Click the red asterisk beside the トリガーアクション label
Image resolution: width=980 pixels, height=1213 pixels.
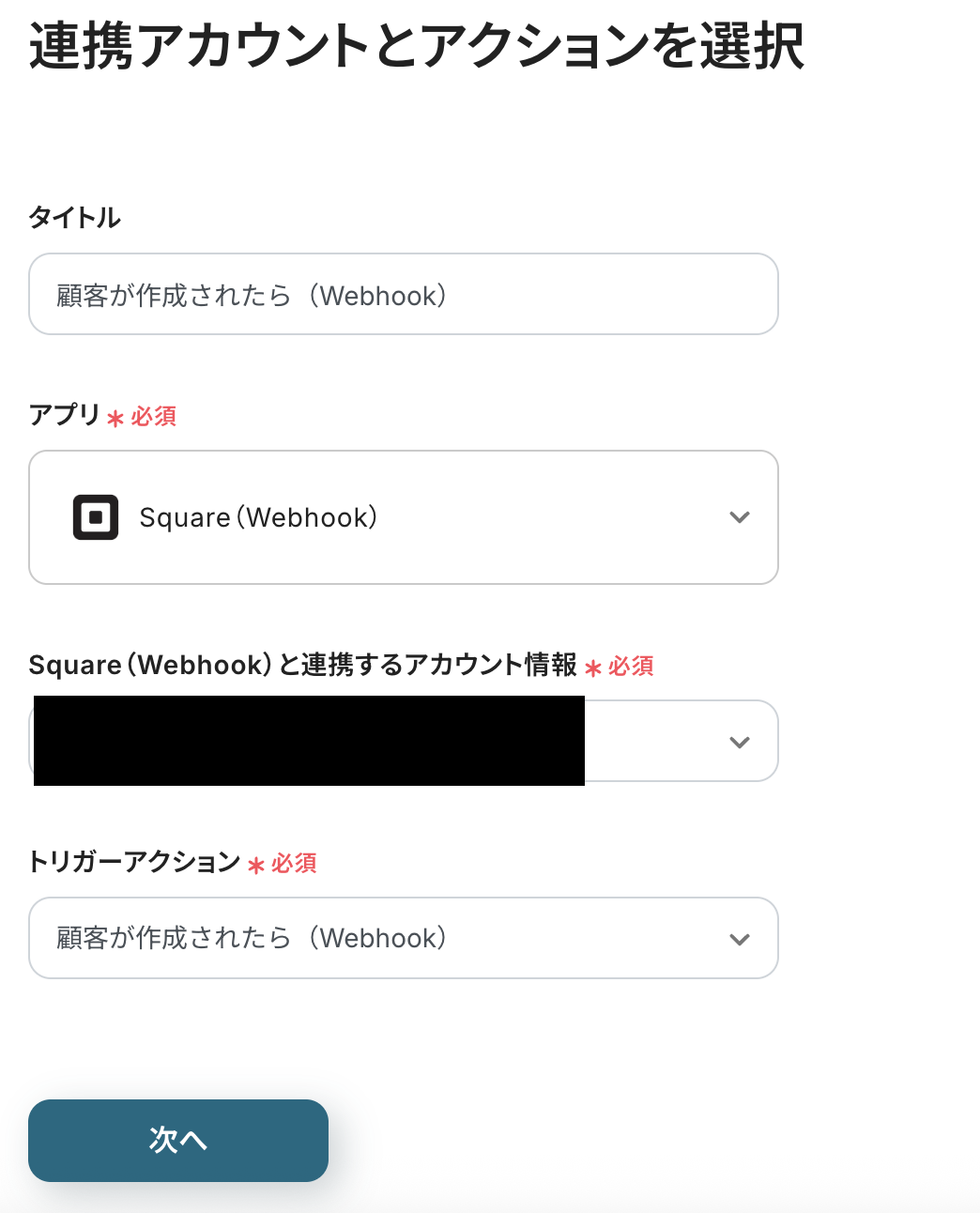point(256,866)
